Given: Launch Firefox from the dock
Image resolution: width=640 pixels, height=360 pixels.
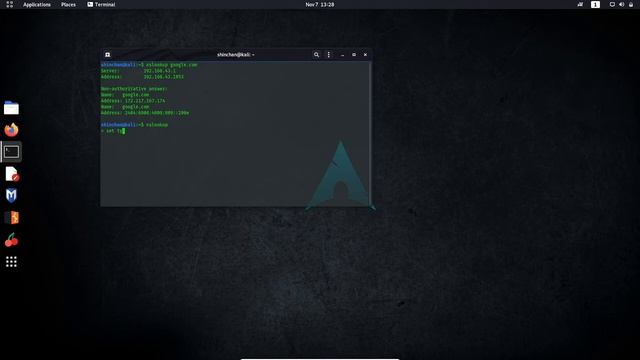Looking at the screenshot, I should [11, 130].
